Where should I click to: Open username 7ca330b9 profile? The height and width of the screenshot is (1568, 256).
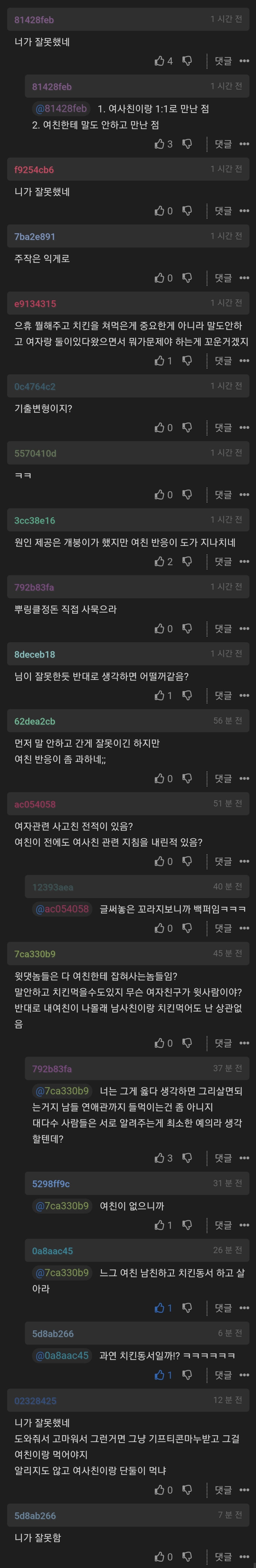(x=35, y=954)
